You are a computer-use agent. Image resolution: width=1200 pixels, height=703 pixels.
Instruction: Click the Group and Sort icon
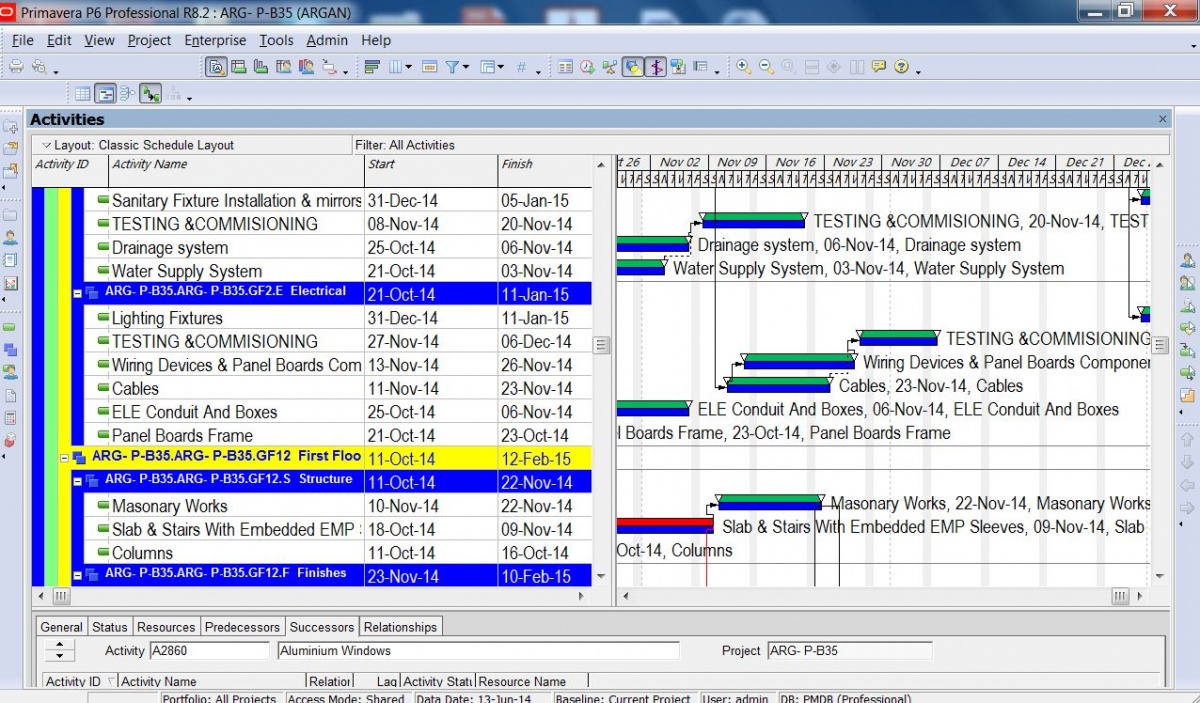[x=487, y=67]
